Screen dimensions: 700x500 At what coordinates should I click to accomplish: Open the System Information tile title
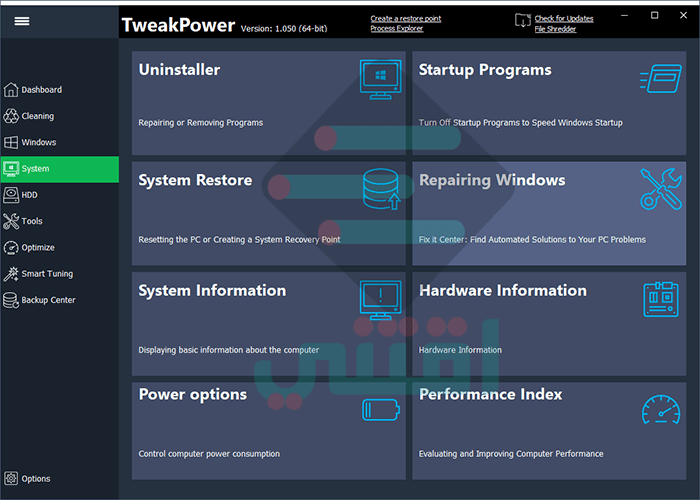[x=212, y=291]
